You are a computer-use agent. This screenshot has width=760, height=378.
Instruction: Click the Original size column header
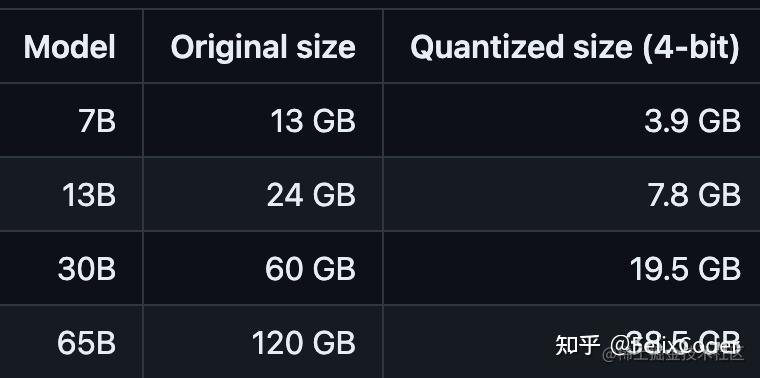click(263, 47)
